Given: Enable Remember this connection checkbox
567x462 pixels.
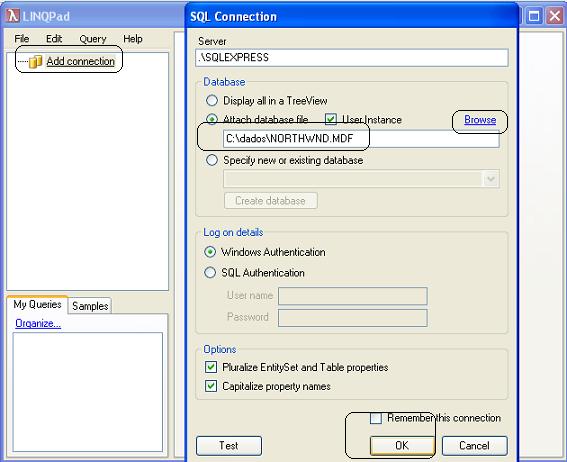Looking at the screenshot, I should point(376,418).
